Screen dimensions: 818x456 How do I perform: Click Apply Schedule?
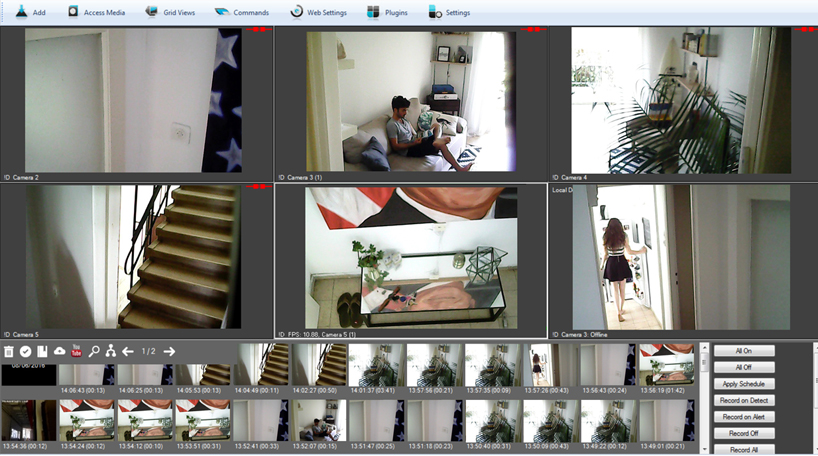pos(744,384)
